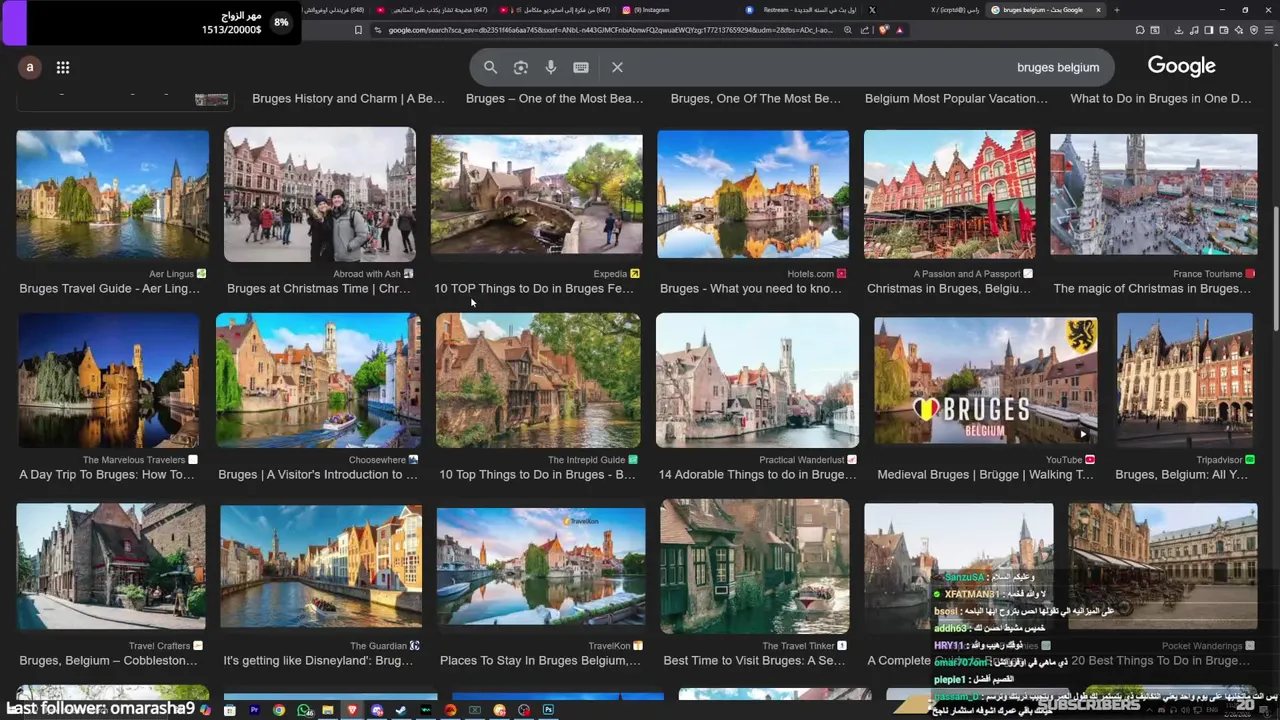Open the Google apps grid icon
Image resolution: width=1280 pixels, height=720 pixels.
(63, 67)
